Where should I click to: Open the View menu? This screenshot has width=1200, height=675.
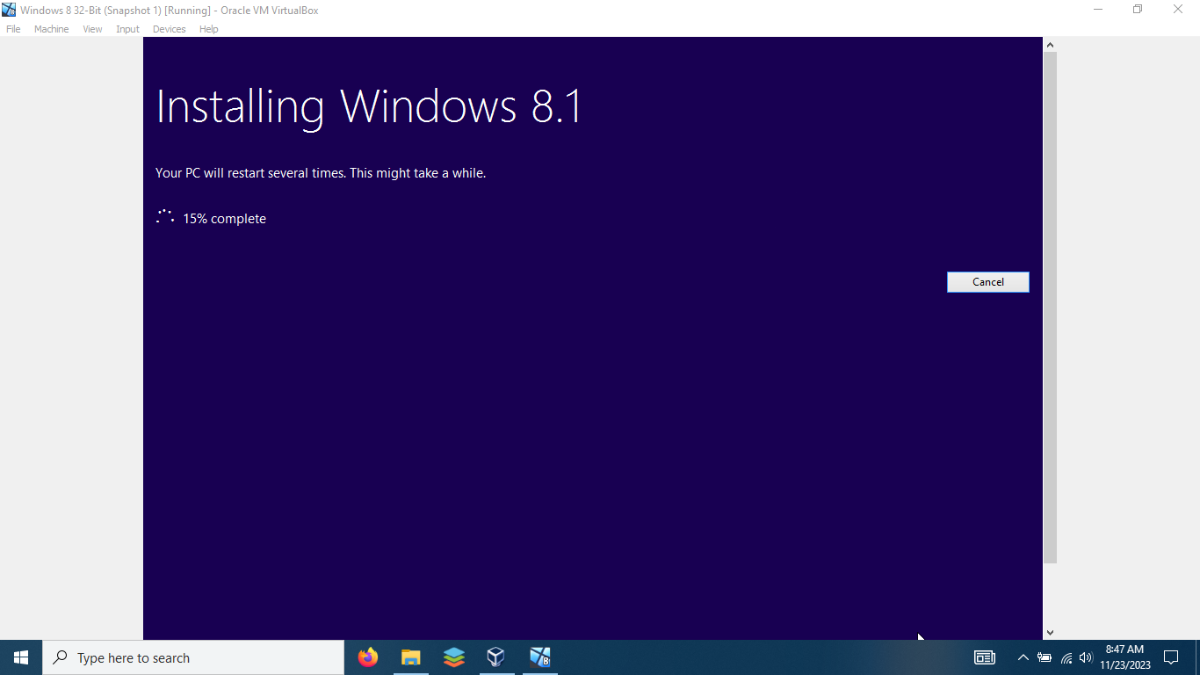92,29
